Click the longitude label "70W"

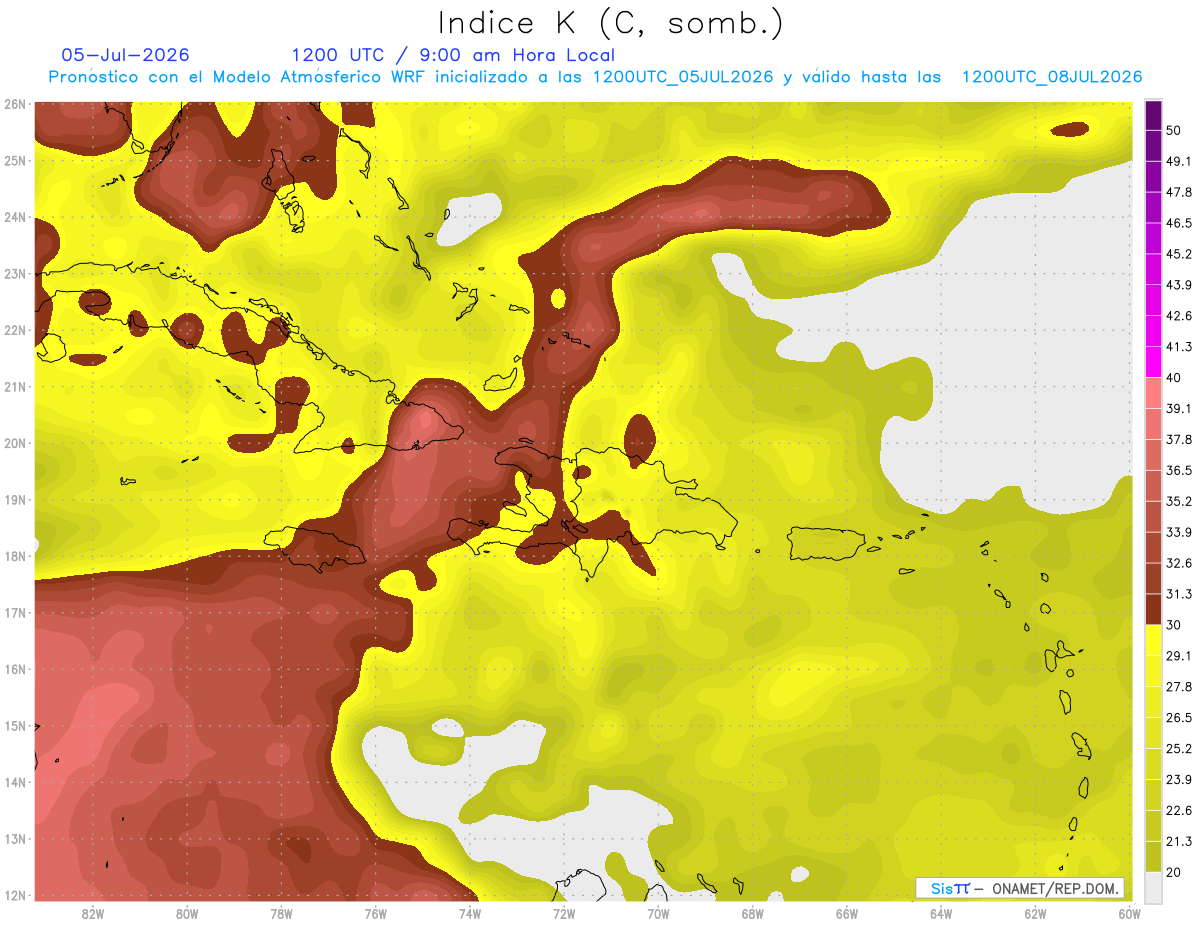(657, 913)
